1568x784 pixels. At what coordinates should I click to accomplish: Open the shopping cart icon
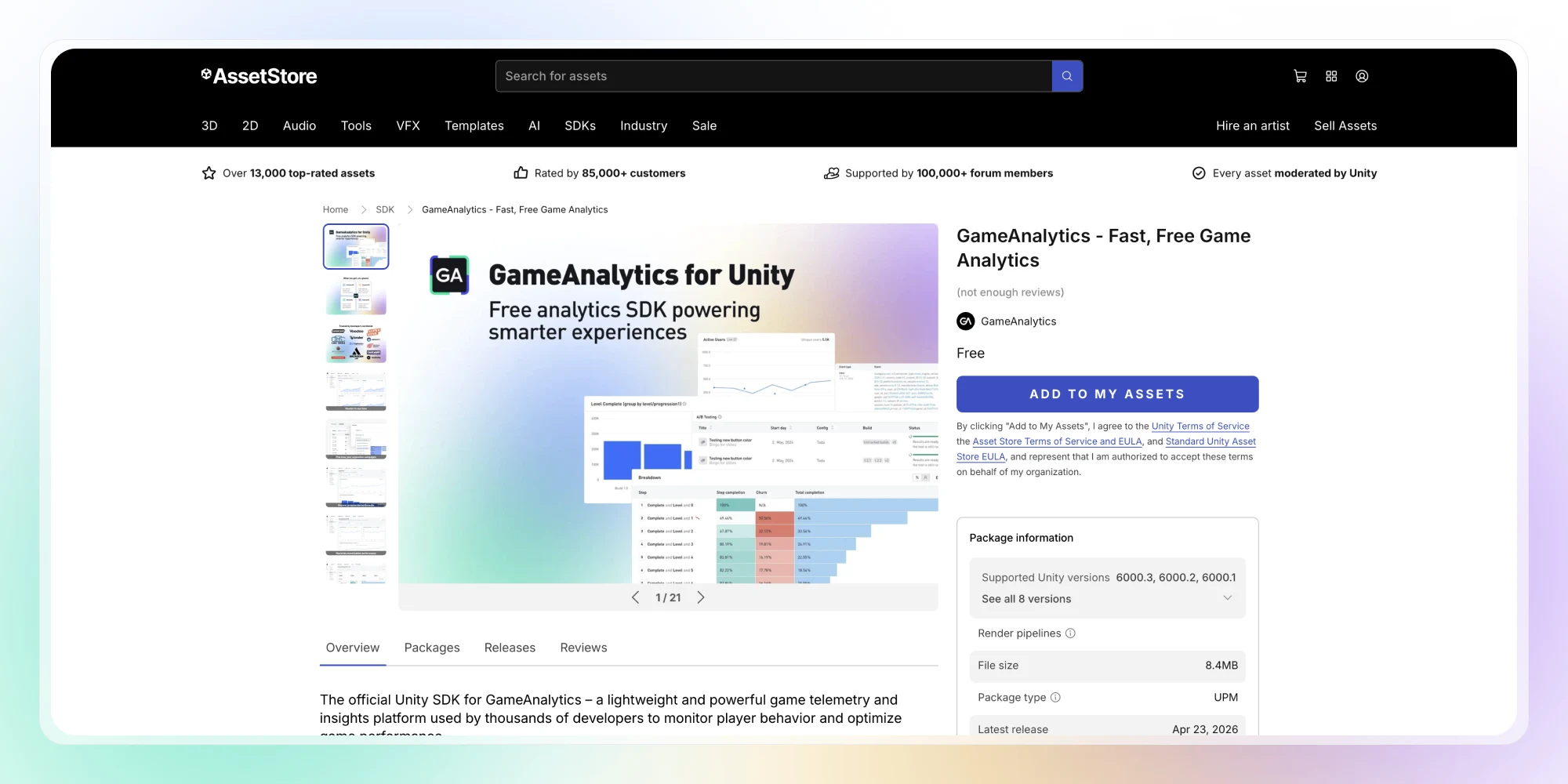(1300, 76)
